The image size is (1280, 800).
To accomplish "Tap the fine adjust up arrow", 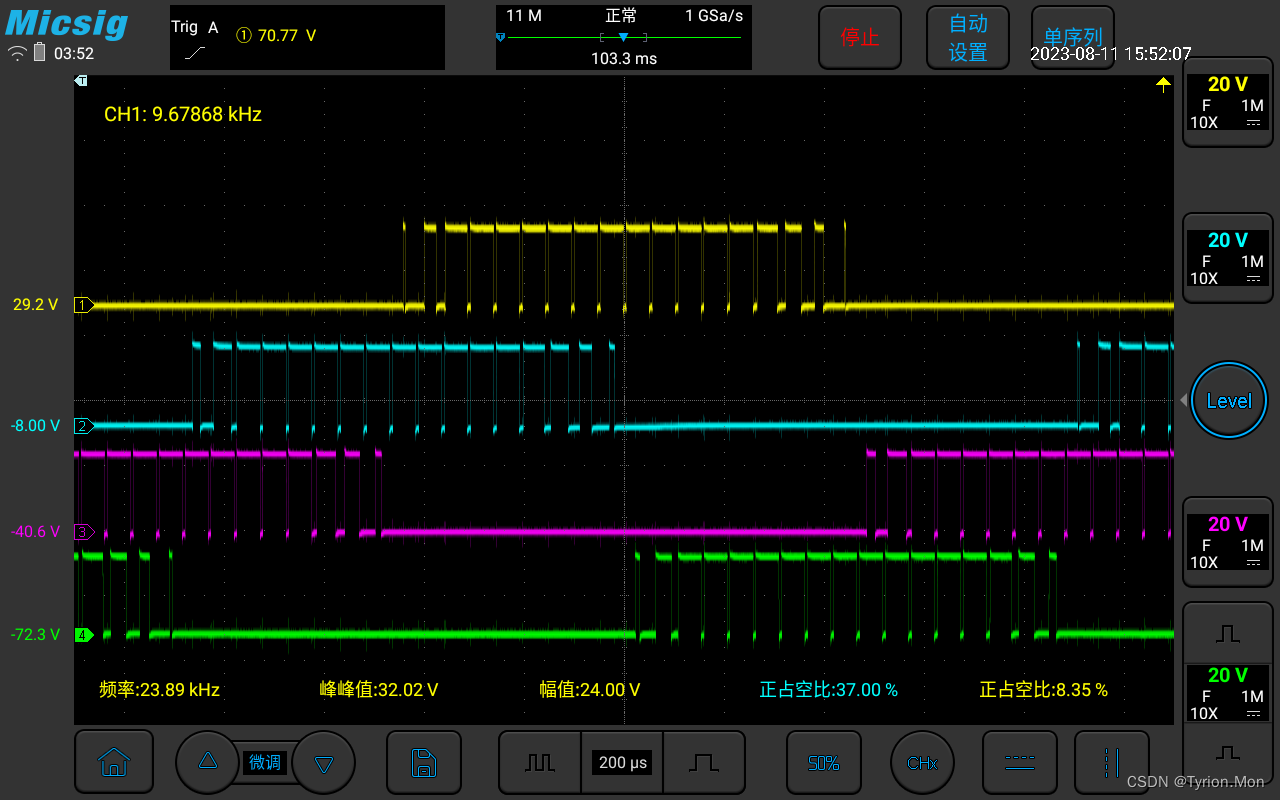I will (208, 762).
